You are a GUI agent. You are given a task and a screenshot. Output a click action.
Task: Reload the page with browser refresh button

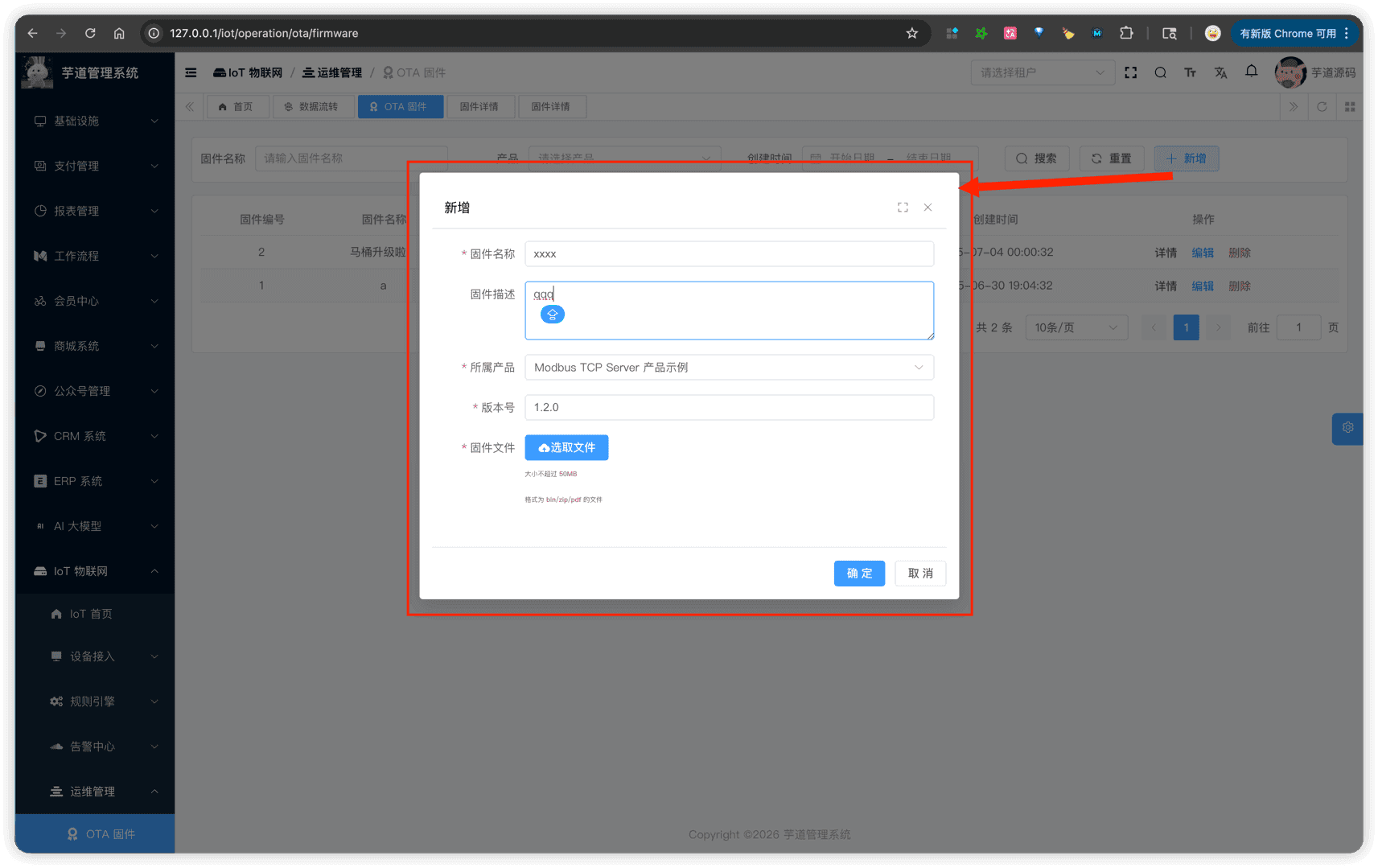pyautogui.click(x=90, y=33)
